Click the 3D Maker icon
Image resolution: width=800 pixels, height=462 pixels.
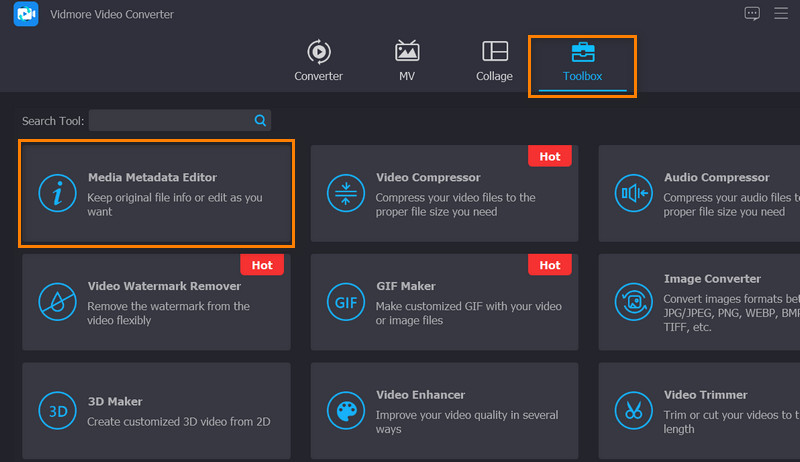tap(56, 409)
